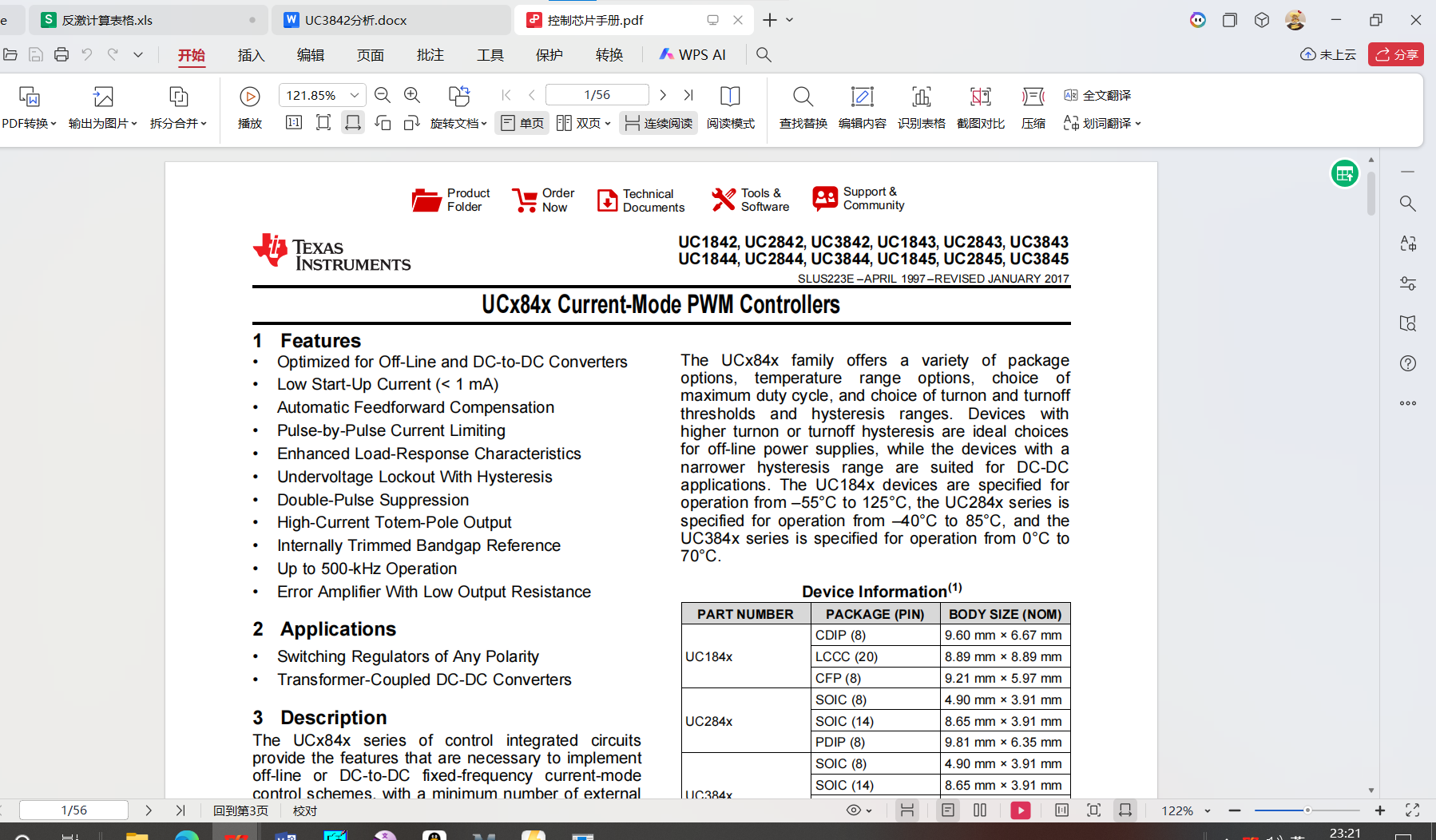The width and height of the screenshot is (1436, 840).
Task: Expand the PDF Convert dropdown
Action: [30, 123]
